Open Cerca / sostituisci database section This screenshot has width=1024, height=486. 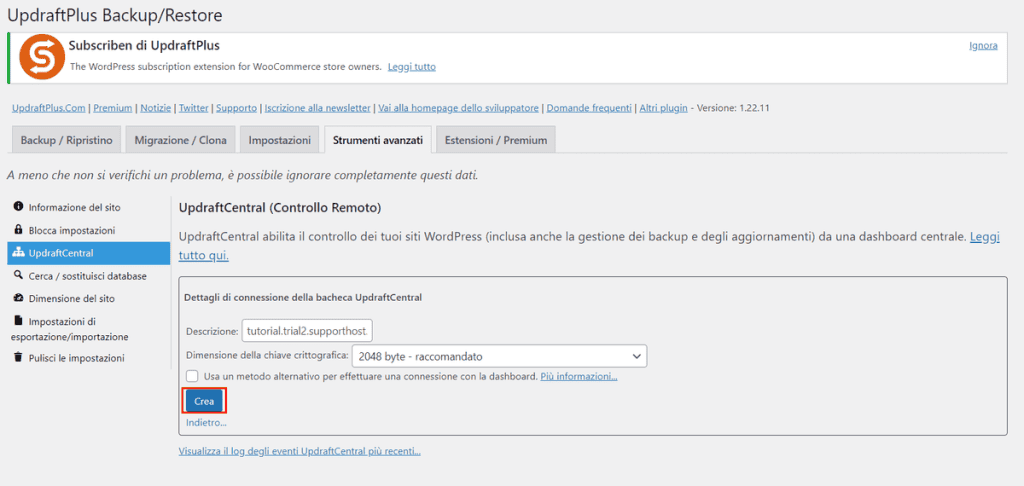point(89,276)
